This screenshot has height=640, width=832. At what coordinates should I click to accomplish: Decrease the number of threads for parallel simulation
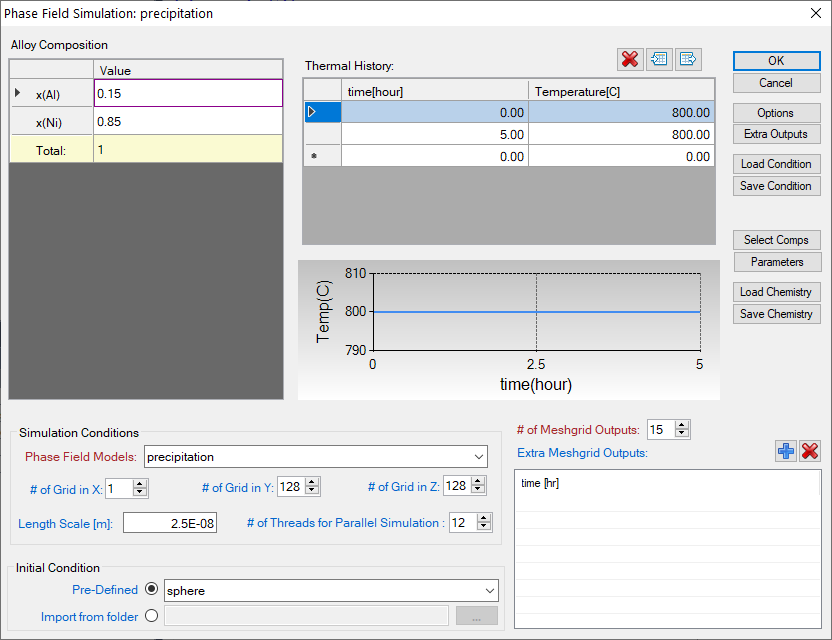click(x=484, y=527)
